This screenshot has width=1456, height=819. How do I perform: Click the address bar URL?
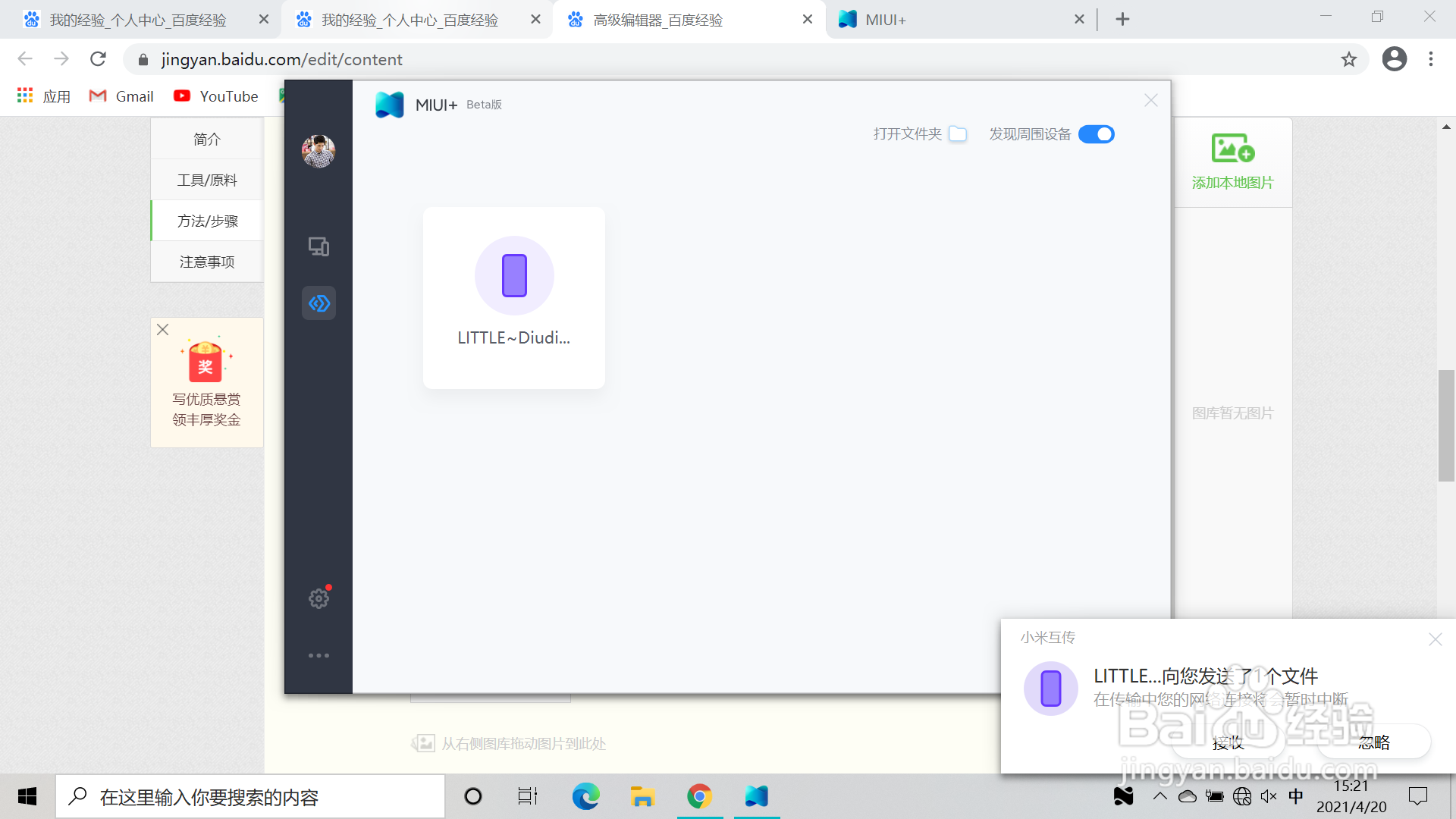point(281,59)
